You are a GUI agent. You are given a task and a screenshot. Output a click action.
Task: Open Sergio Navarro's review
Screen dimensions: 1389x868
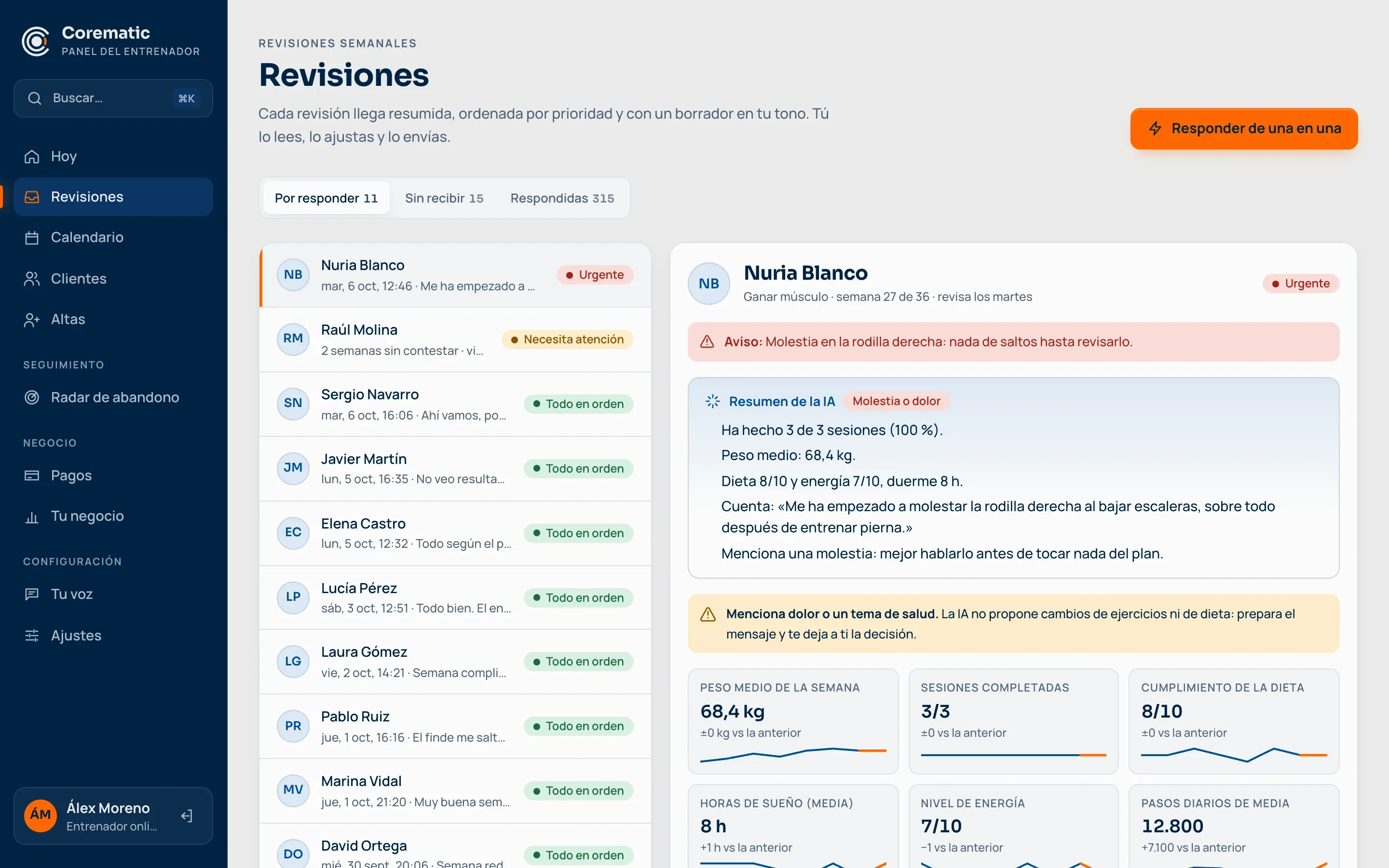pyautogui.click(x=455, y=404)
